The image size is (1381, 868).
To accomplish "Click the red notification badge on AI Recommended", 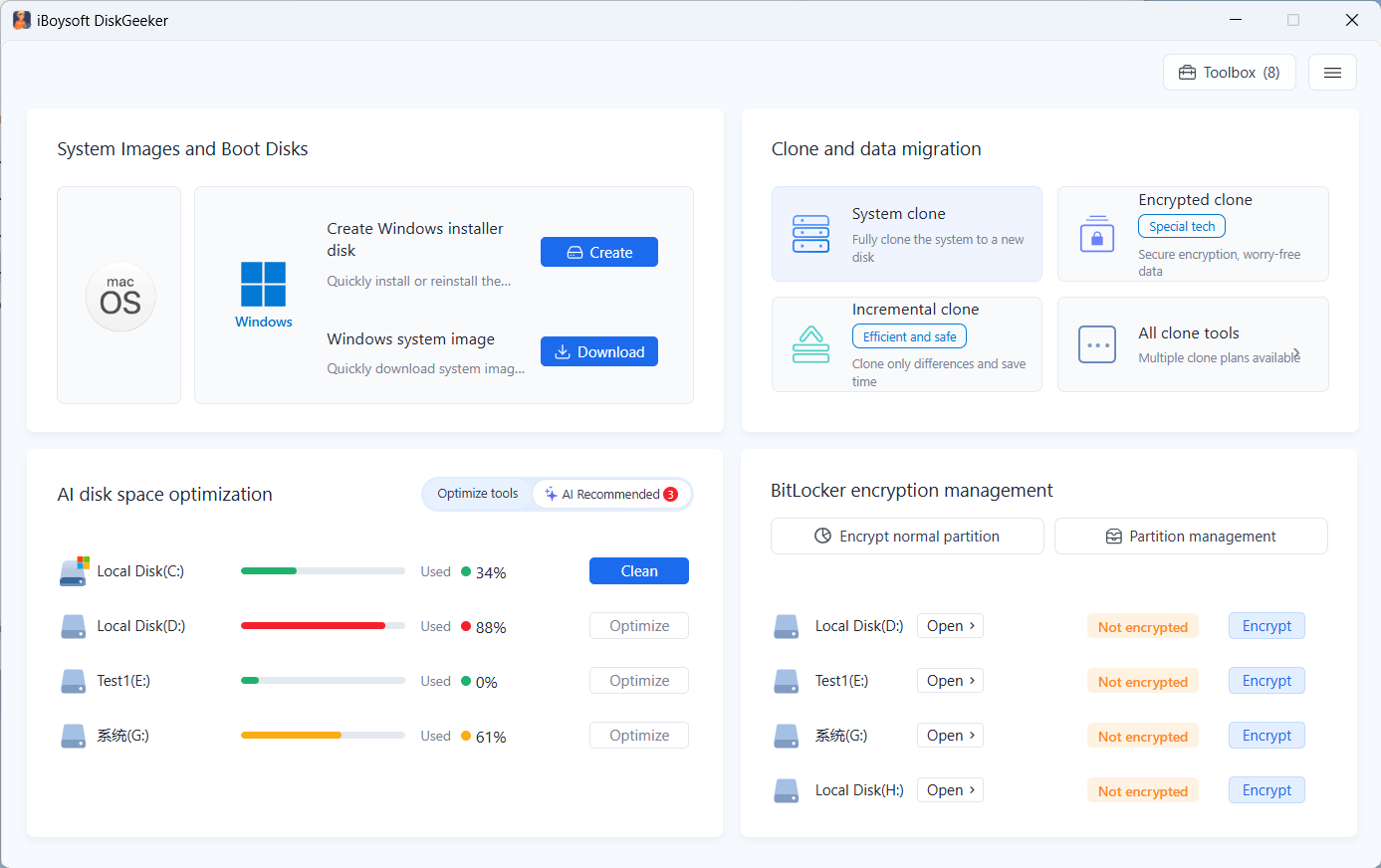I will (671, 495).
